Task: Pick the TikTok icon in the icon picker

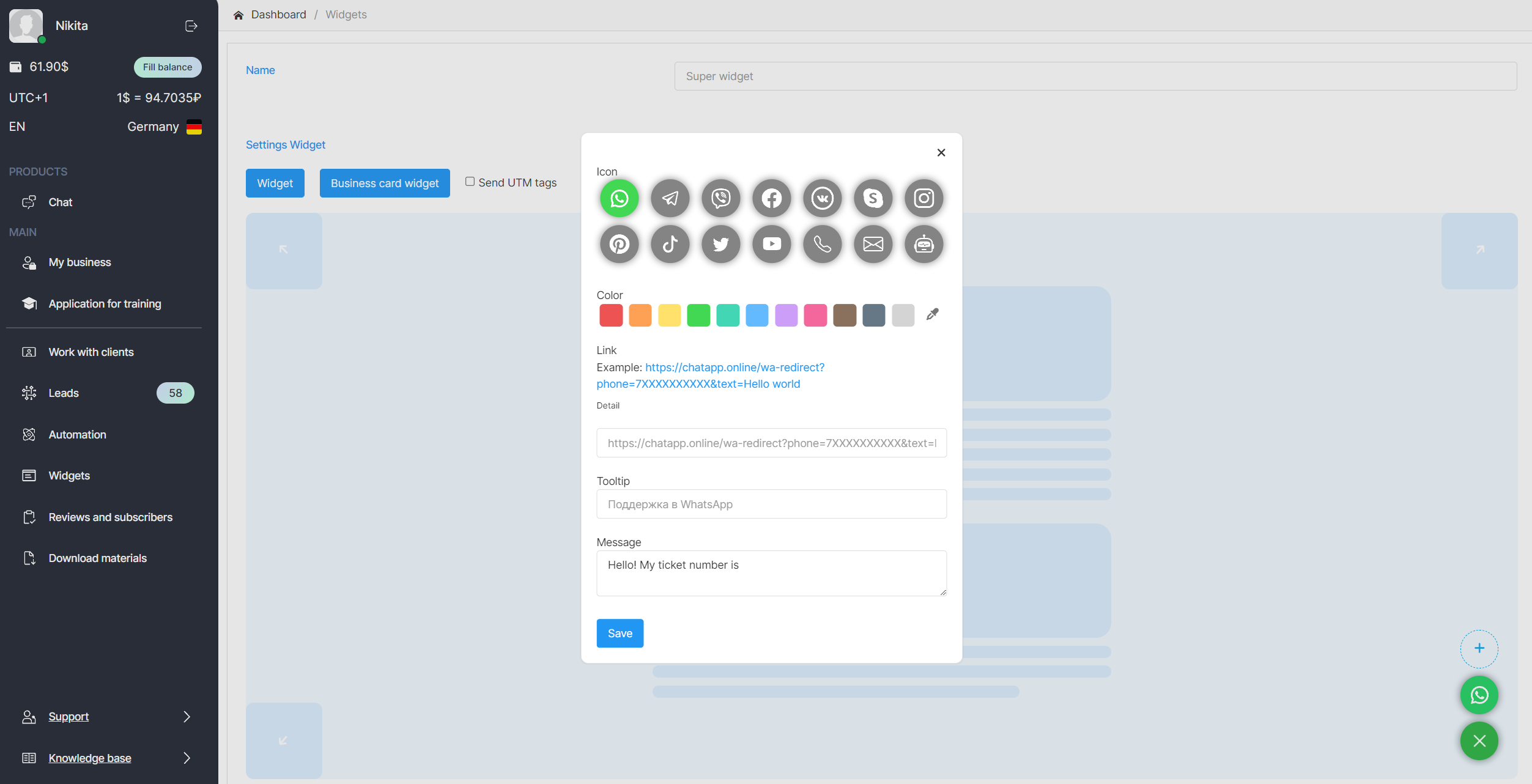Action: click(670, 244)
